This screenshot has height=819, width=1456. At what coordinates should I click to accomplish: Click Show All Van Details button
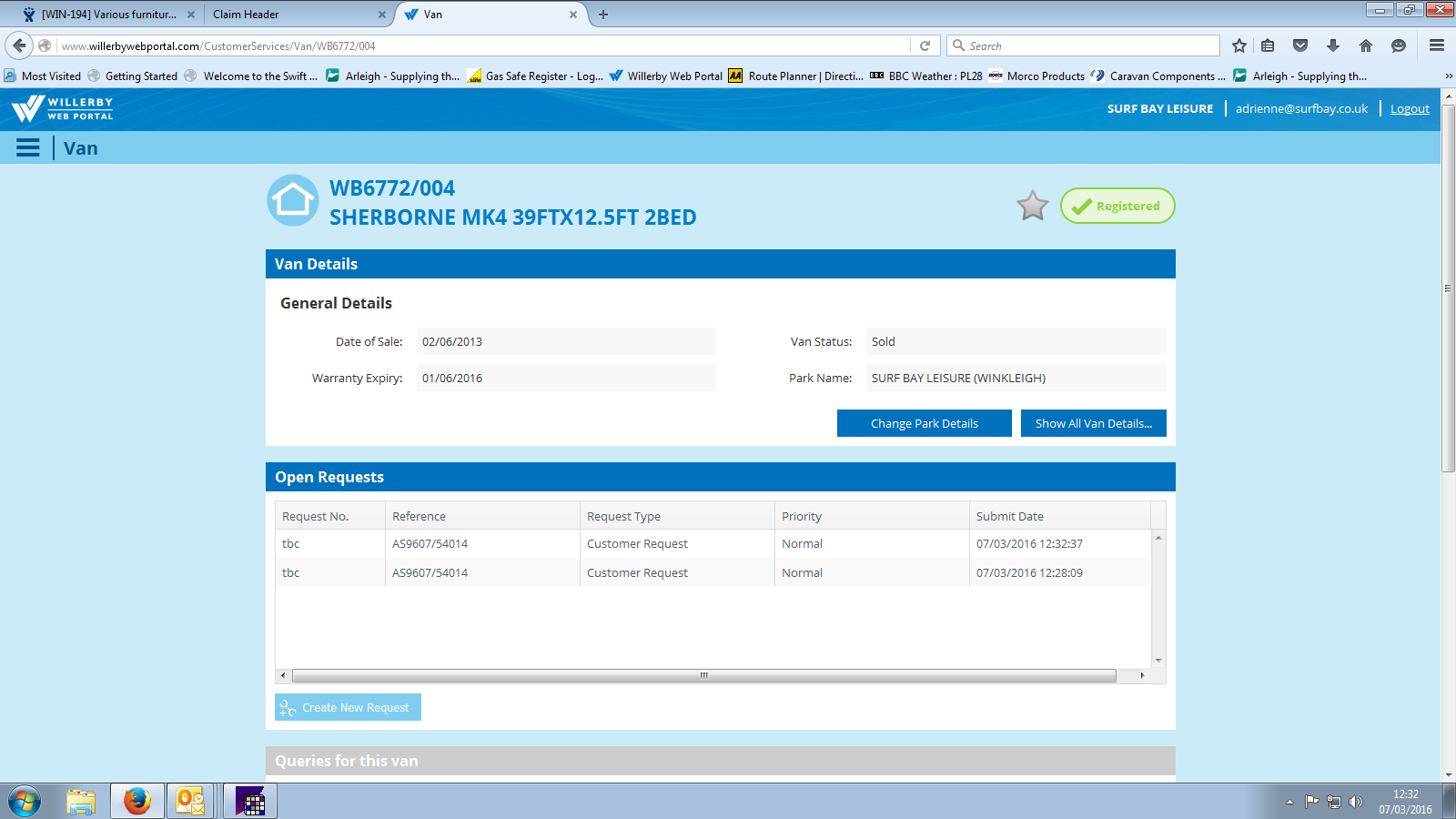(1094, 423)
